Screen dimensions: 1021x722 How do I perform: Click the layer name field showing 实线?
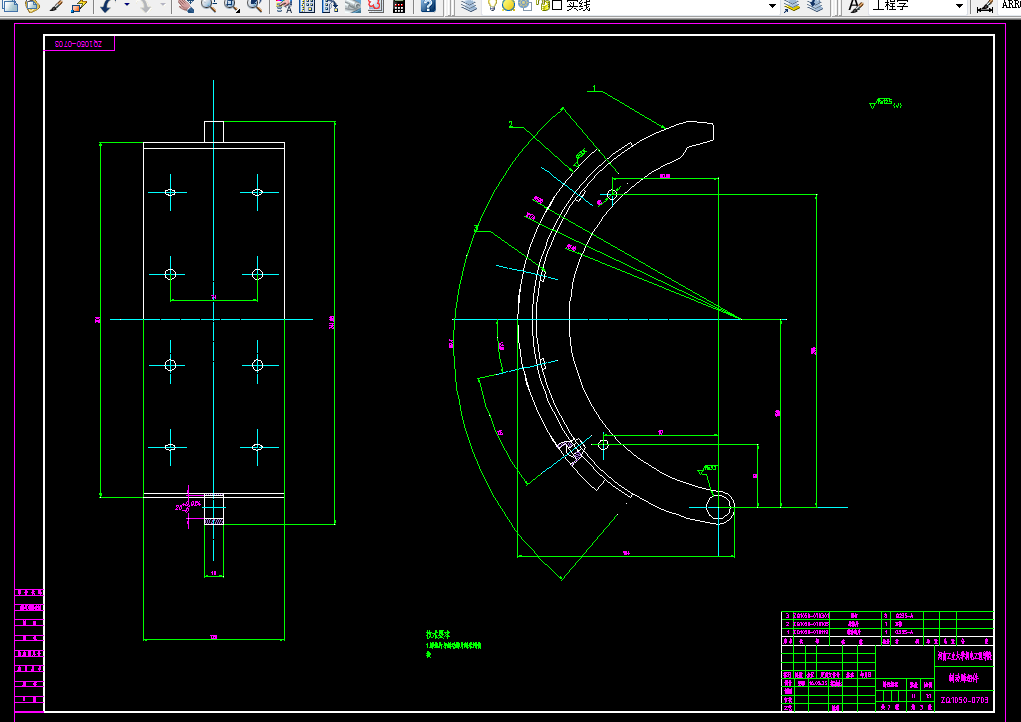(578, 6)
